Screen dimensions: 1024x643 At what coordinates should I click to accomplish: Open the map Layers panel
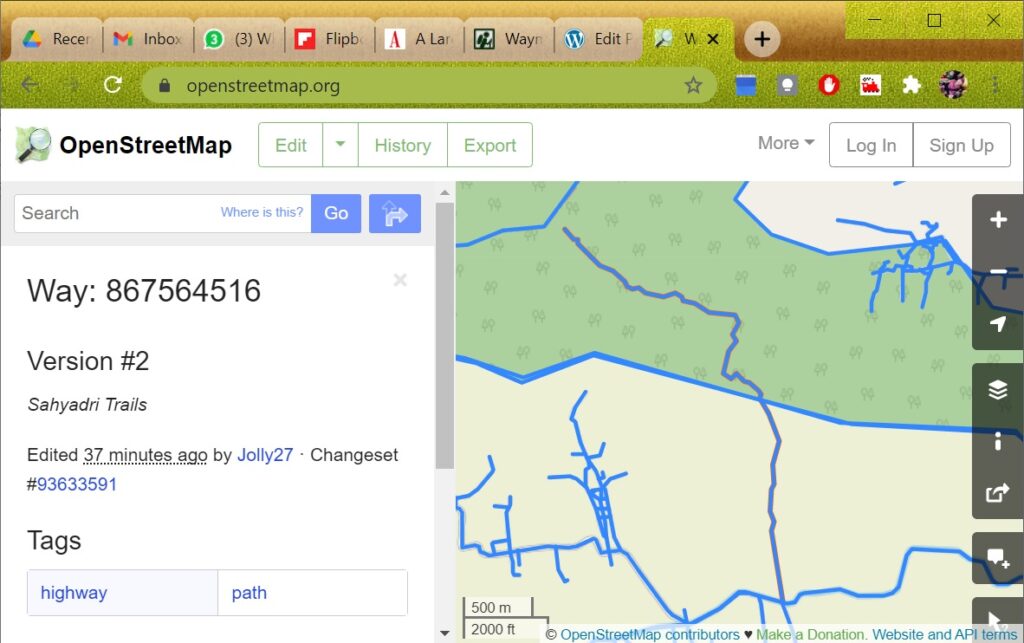coord(998,389)
